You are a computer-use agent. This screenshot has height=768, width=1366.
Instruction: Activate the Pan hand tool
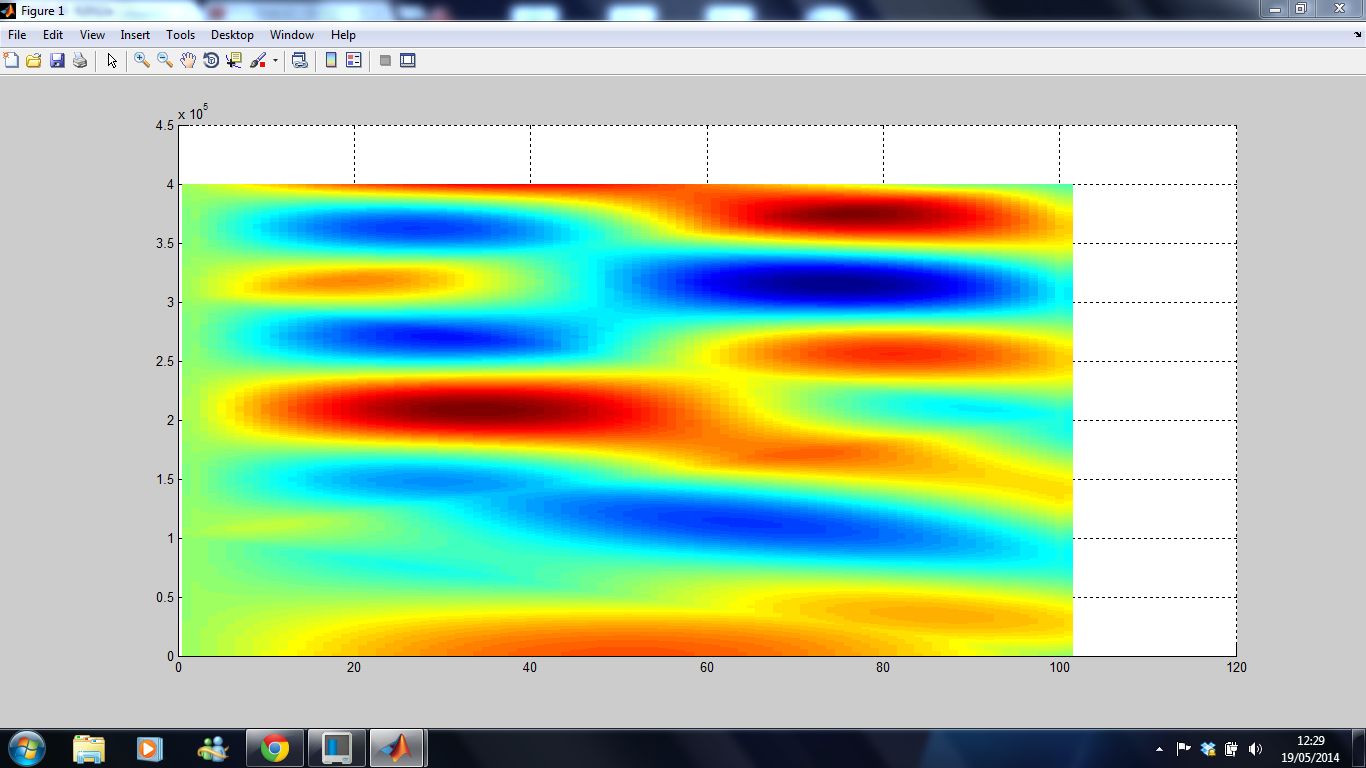(x=188, y=61)
